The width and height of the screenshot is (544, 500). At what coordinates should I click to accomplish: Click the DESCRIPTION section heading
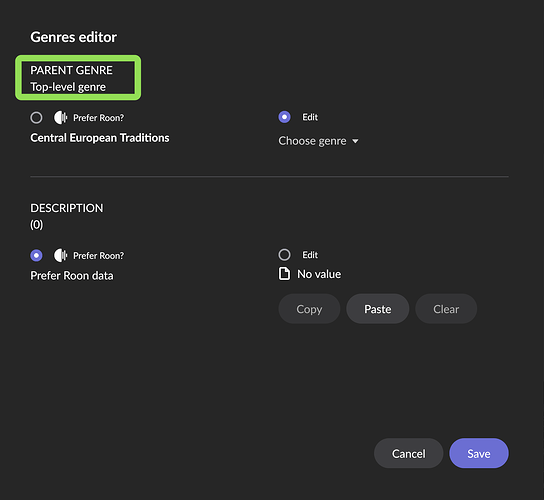[67, 208]
